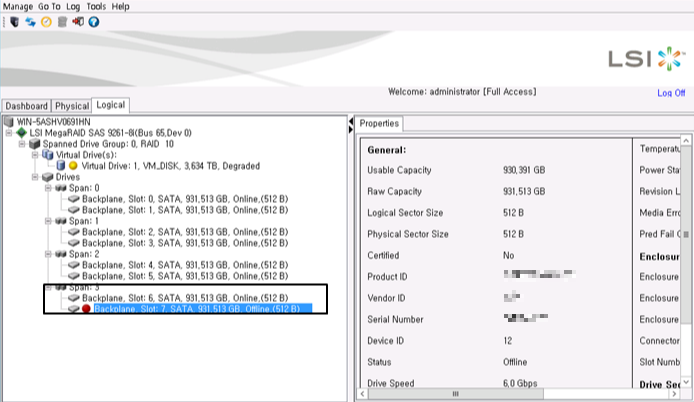Image resolution: width=694 pixels, height=402 pixels.
Task: Click the Virtual Drive(s) cylinders icon
Action: pos(47,155)
